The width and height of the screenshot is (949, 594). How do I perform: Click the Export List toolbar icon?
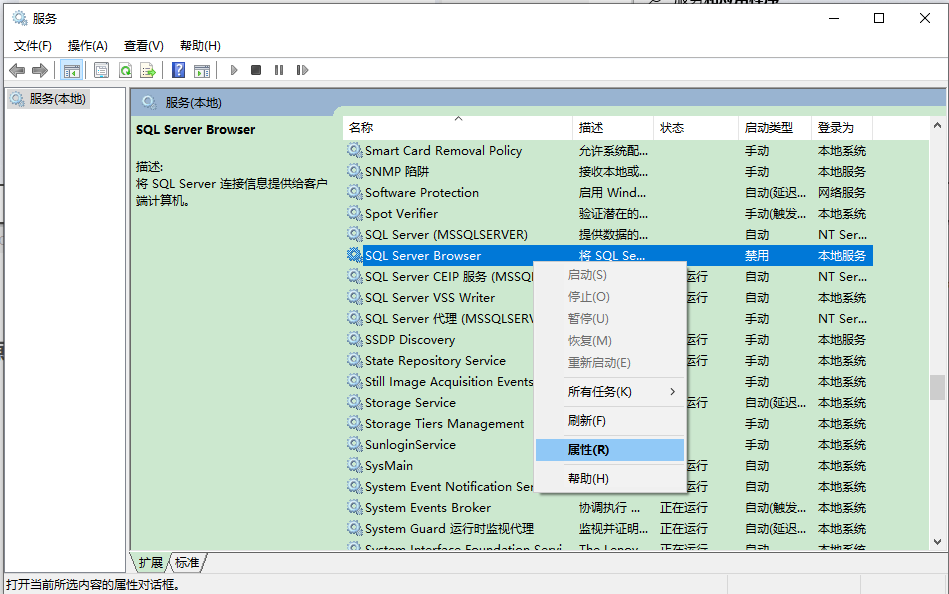pos(148,70)
